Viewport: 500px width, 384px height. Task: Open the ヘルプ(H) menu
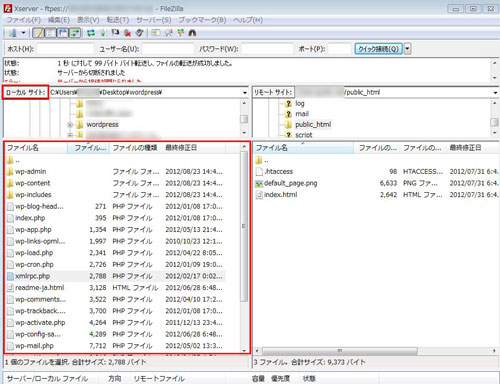(x=248, y=20)
